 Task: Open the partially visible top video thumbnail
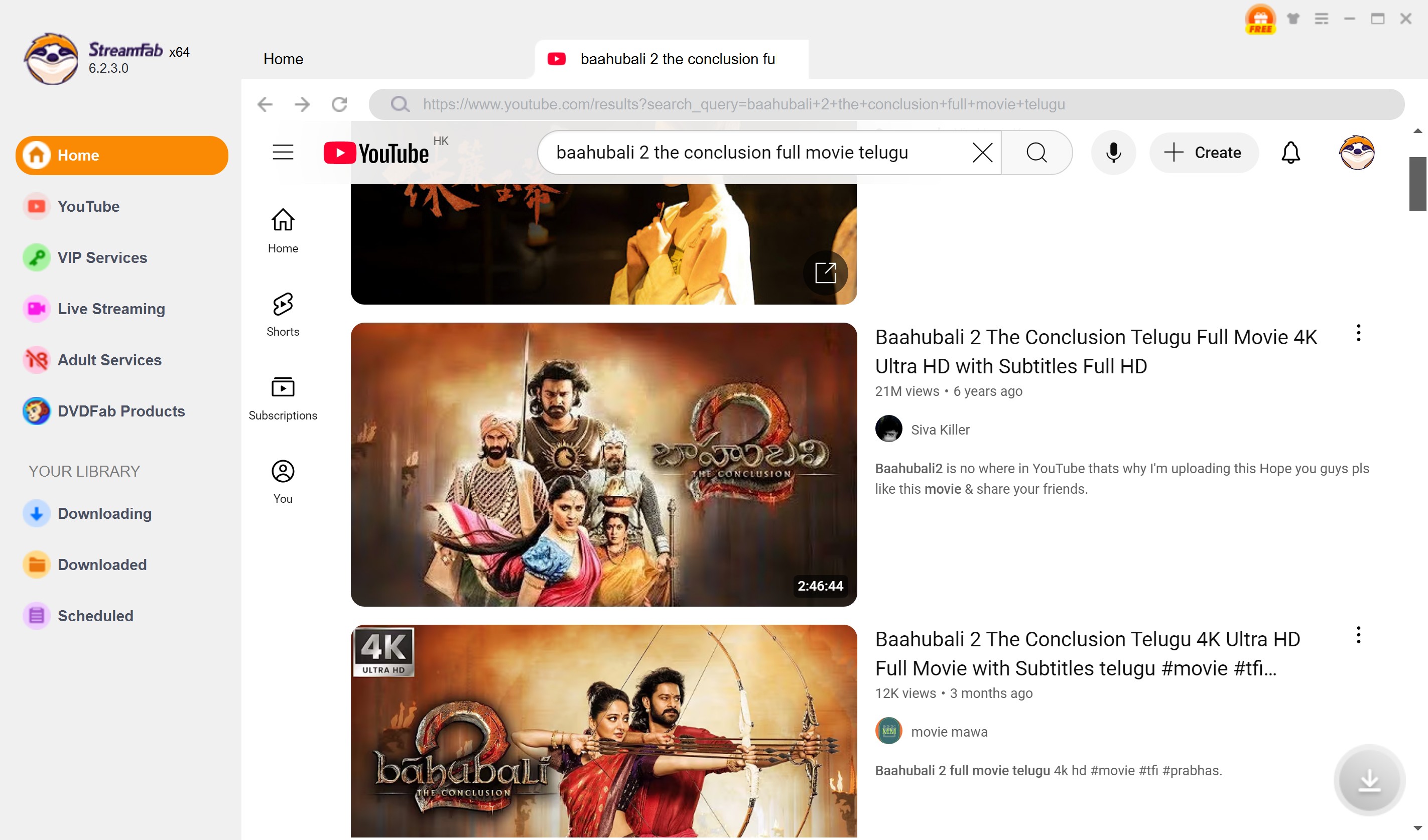[x=603, y=244]
